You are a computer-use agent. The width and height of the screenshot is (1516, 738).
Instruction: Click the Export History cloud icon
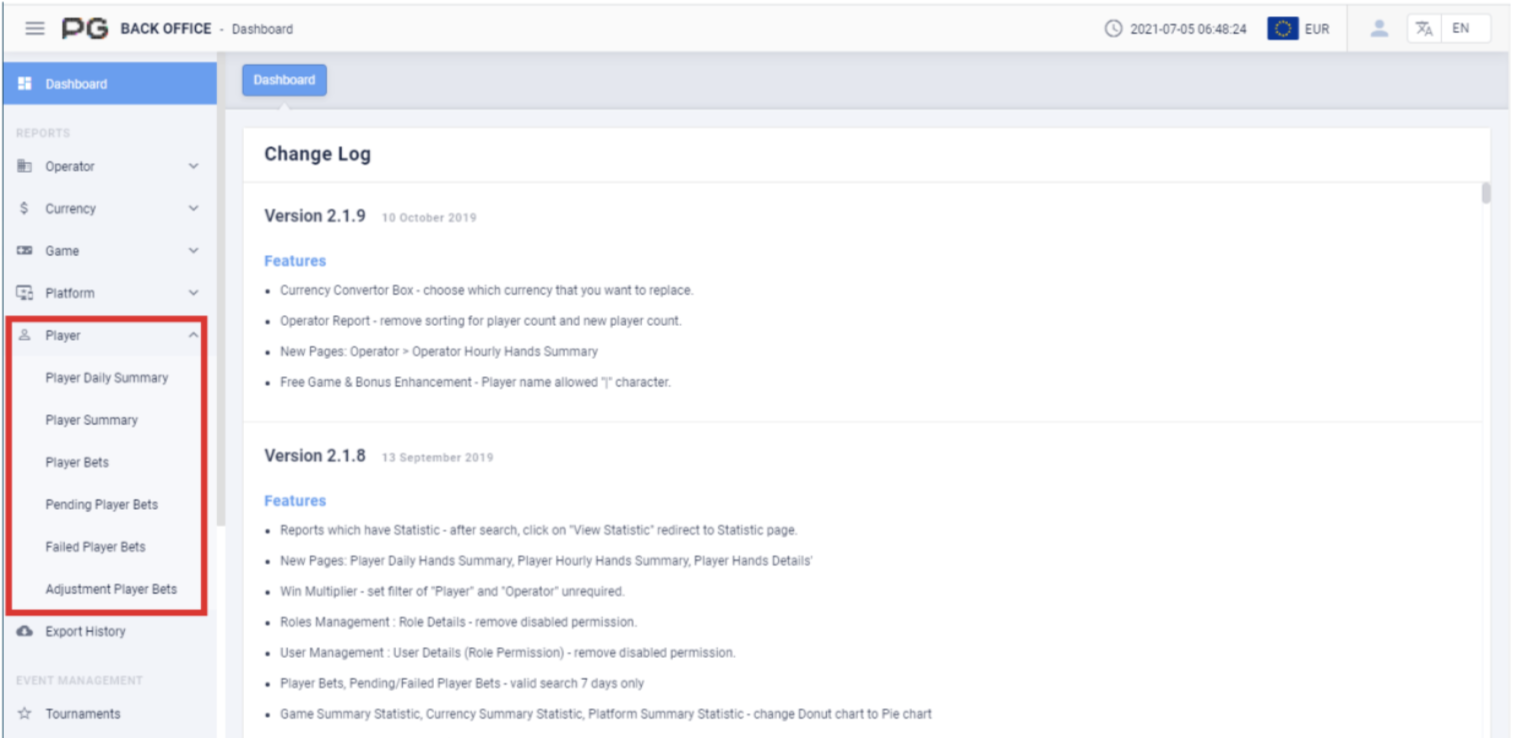coord(25,632)
